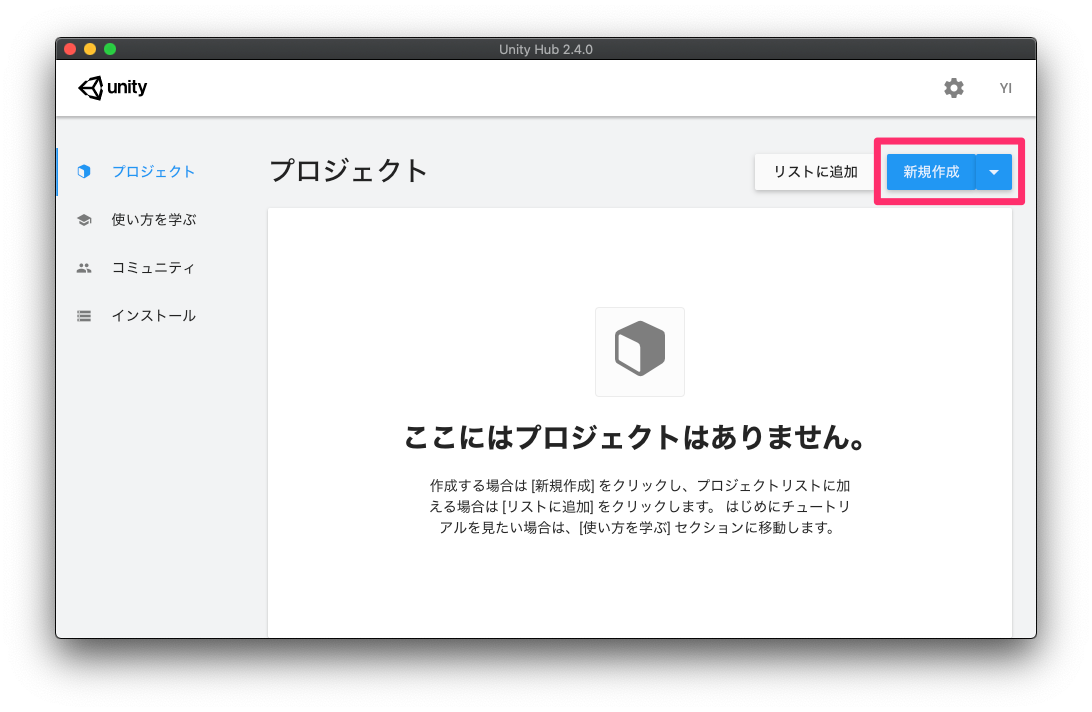Maximize window with the green button

(110, 49)
